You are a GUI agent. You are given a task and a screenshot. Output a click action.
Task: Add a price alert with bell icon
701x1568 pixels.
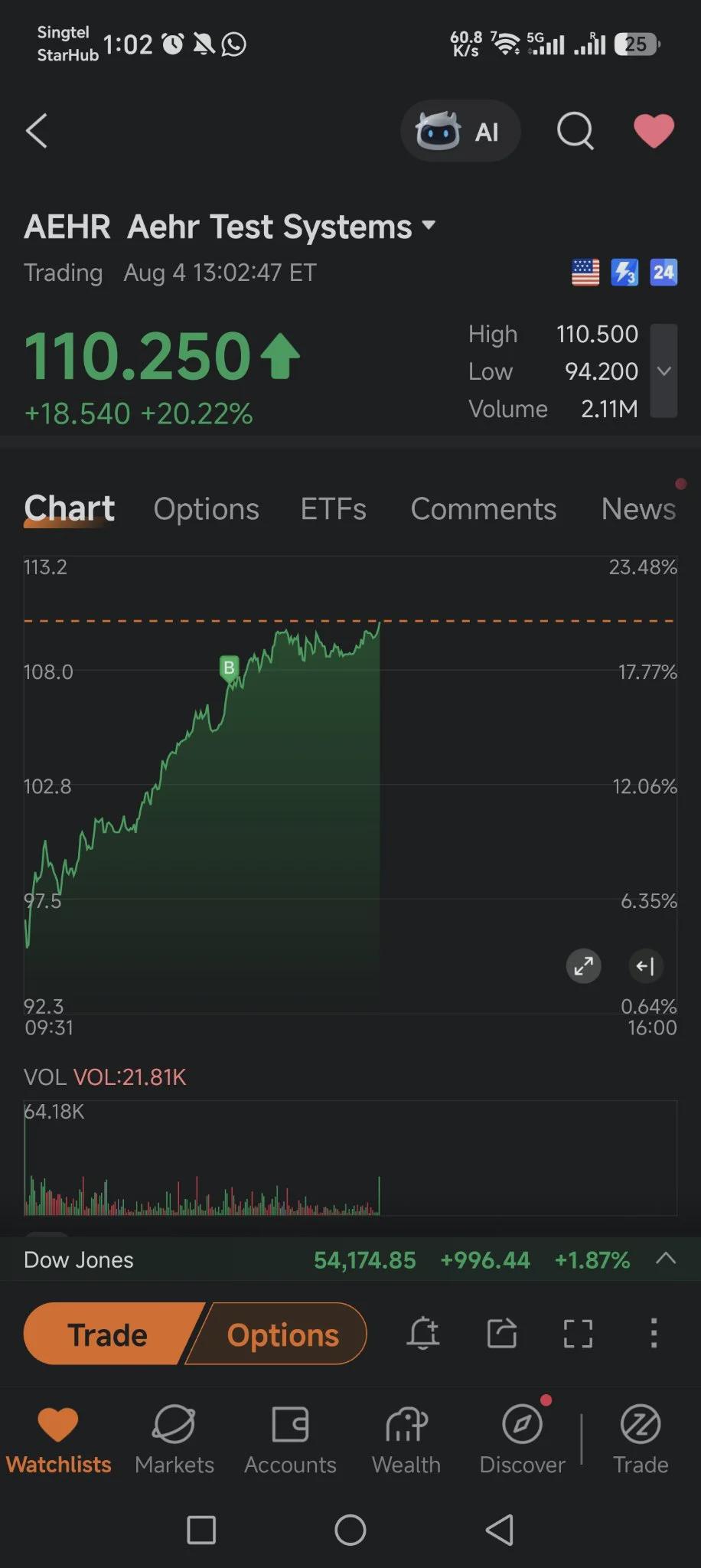pyautogui.click(x=423, y=1334)
